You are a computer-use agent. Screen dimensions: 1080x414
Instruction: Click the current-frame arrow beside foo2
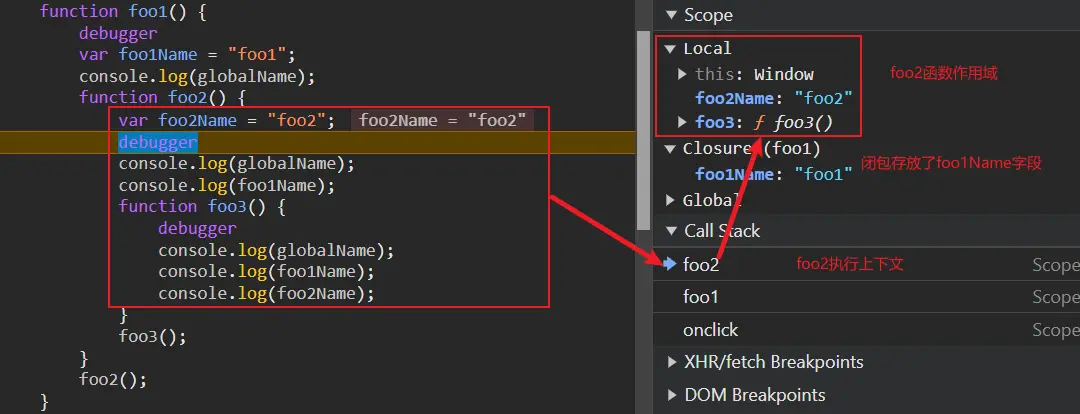click(x=669, y=264)
